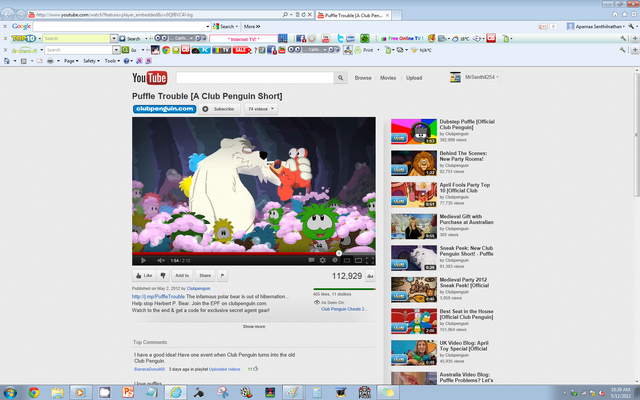The width and height of the screenshot is (640, 400).
Task: Expand the TOP10 search box dropdown
Action: click(x=114, y=38)
